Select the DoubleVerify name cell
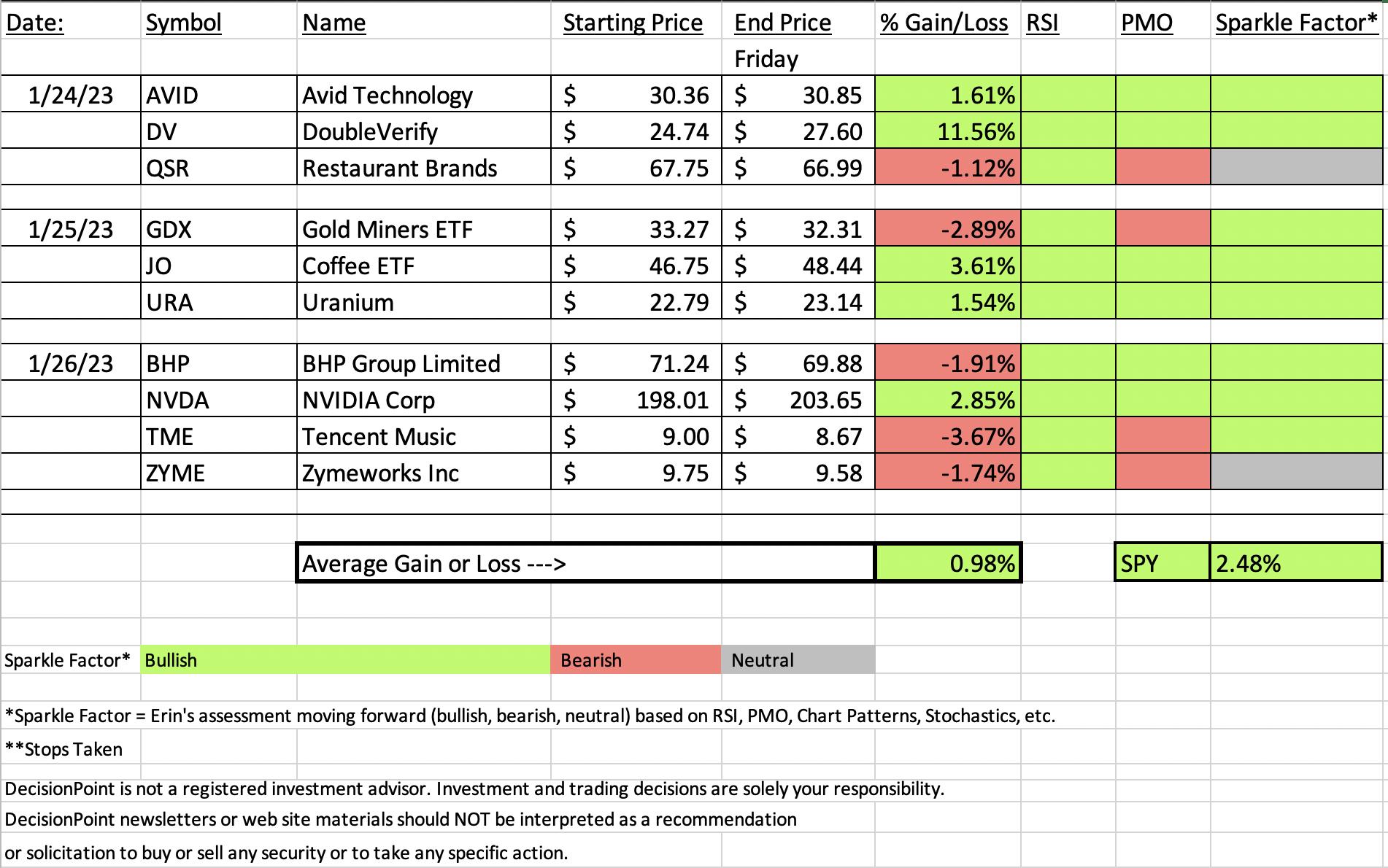This screenshot has width=1388, height=868. coord(424,131)
